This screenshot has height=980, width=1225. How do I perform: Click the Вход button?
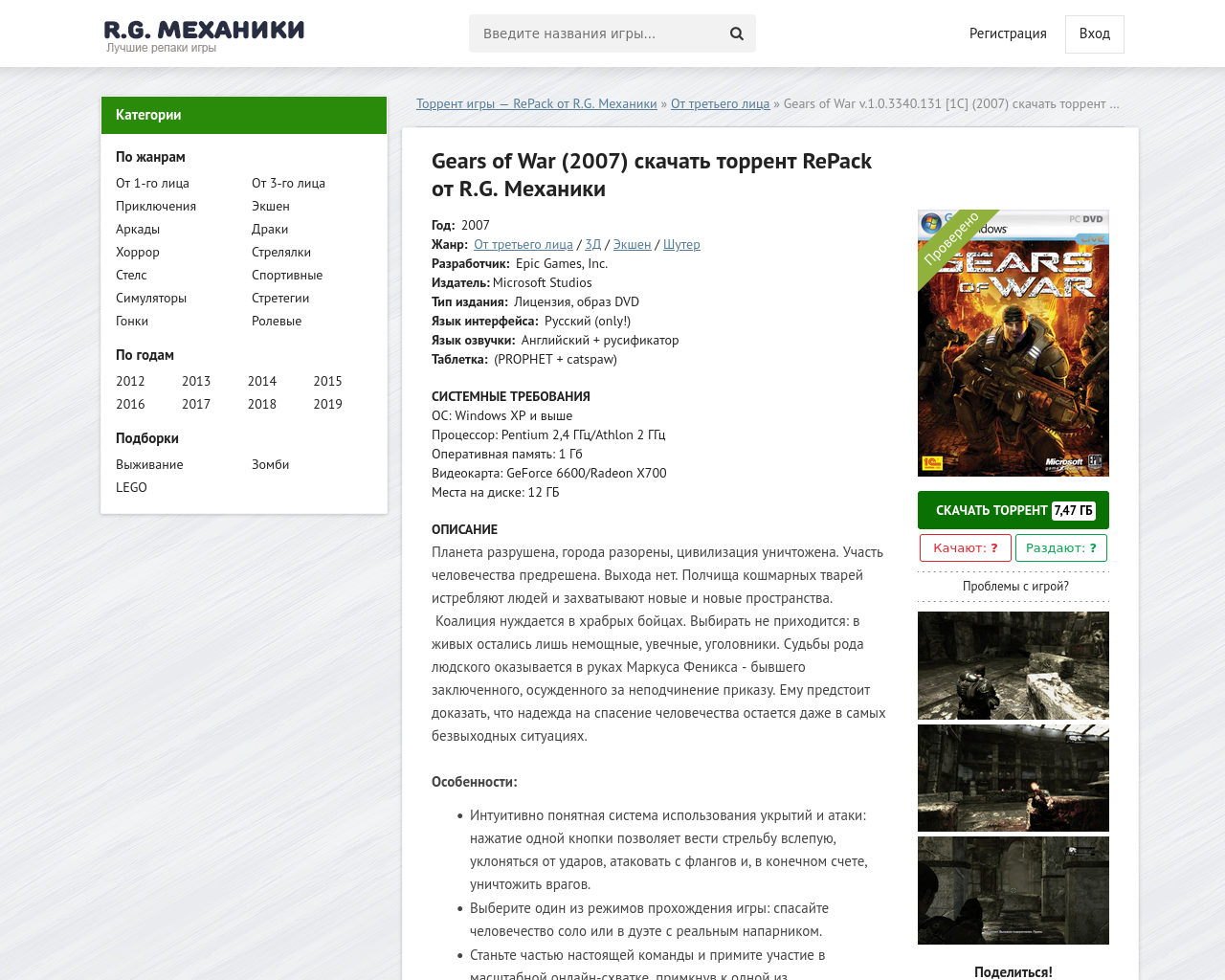click(x=1095, y=34)
